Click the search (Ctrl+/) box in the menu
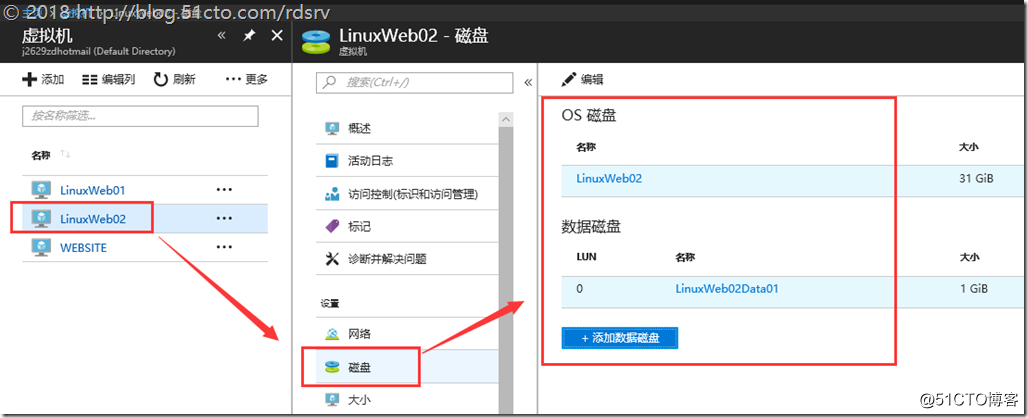Viewport: 1028px width, 418px height. 414,83
